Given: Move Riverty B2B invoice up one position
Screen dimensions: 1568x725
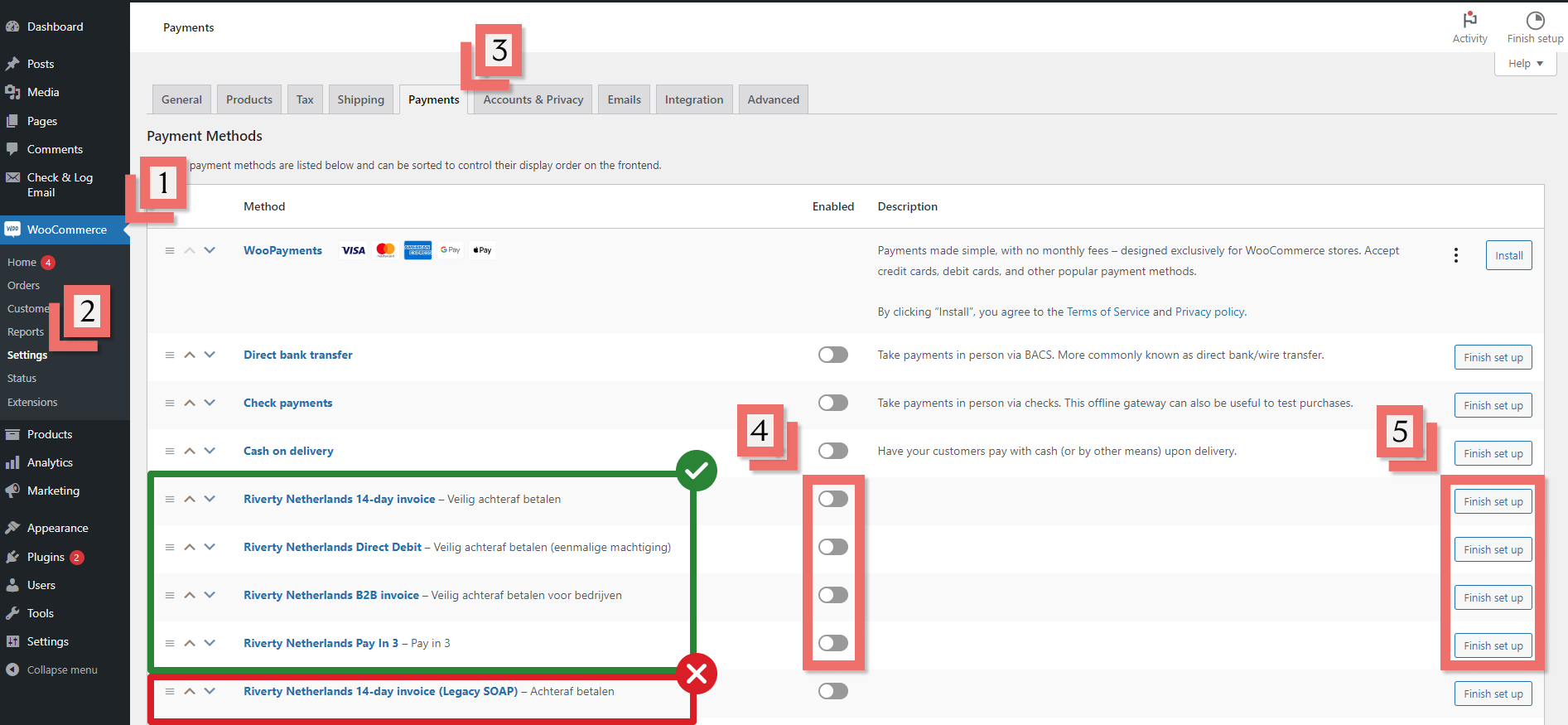Looking at the screenshot, I should [x=190, y=595].
